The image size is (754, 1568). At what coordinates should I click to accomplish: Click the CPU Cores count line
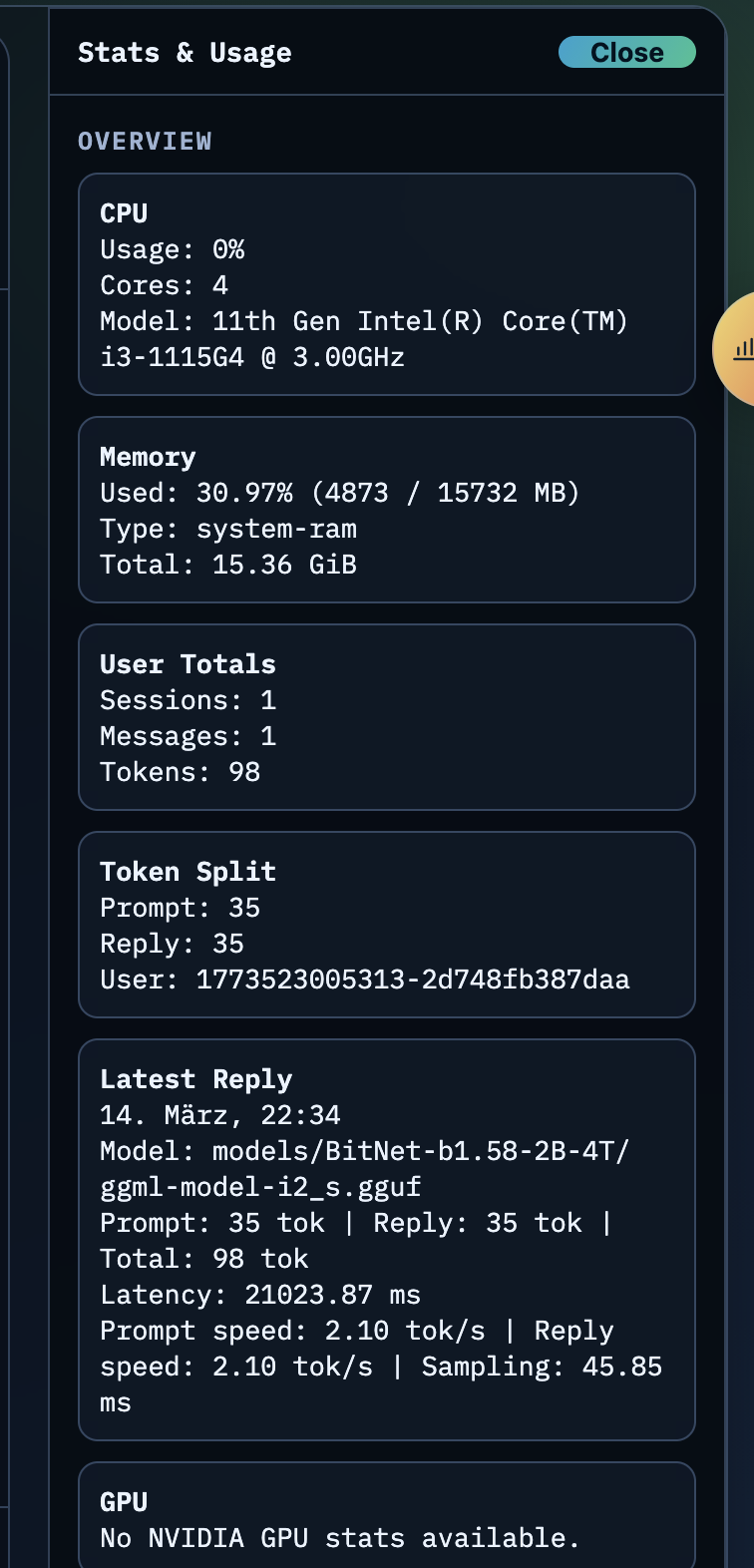pos(165,285)
